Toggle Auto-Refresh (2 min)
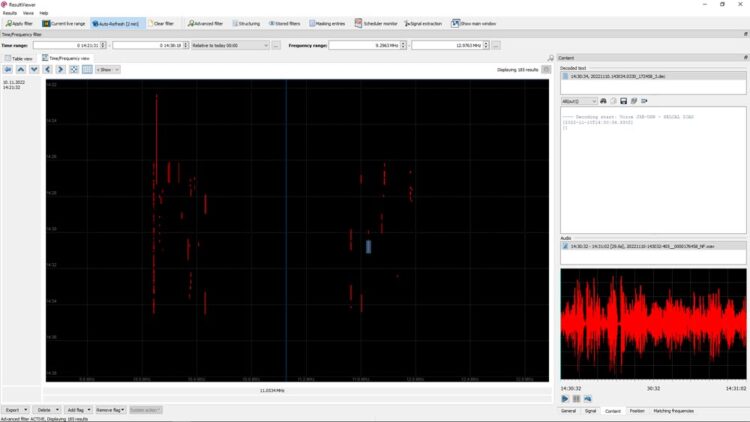The image size is (750, 422). click(118, 22)
